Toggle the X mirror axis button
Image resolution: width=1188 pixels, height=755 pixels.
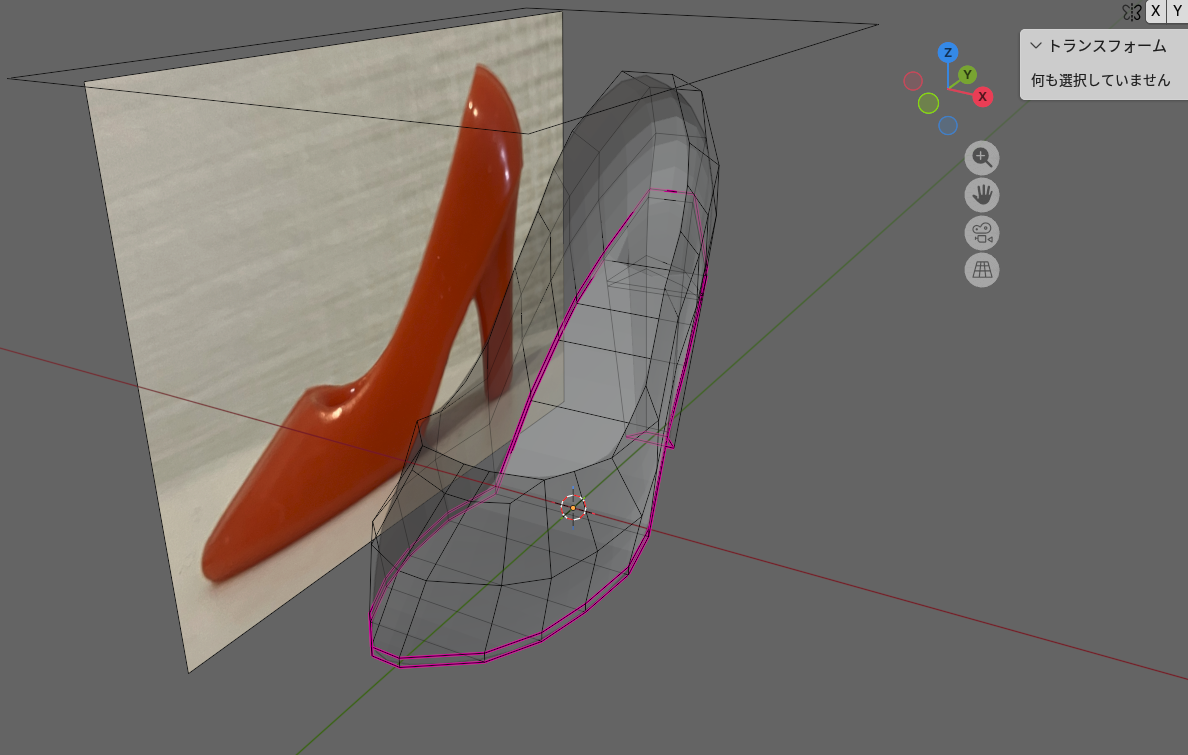tap(1156, 11)
